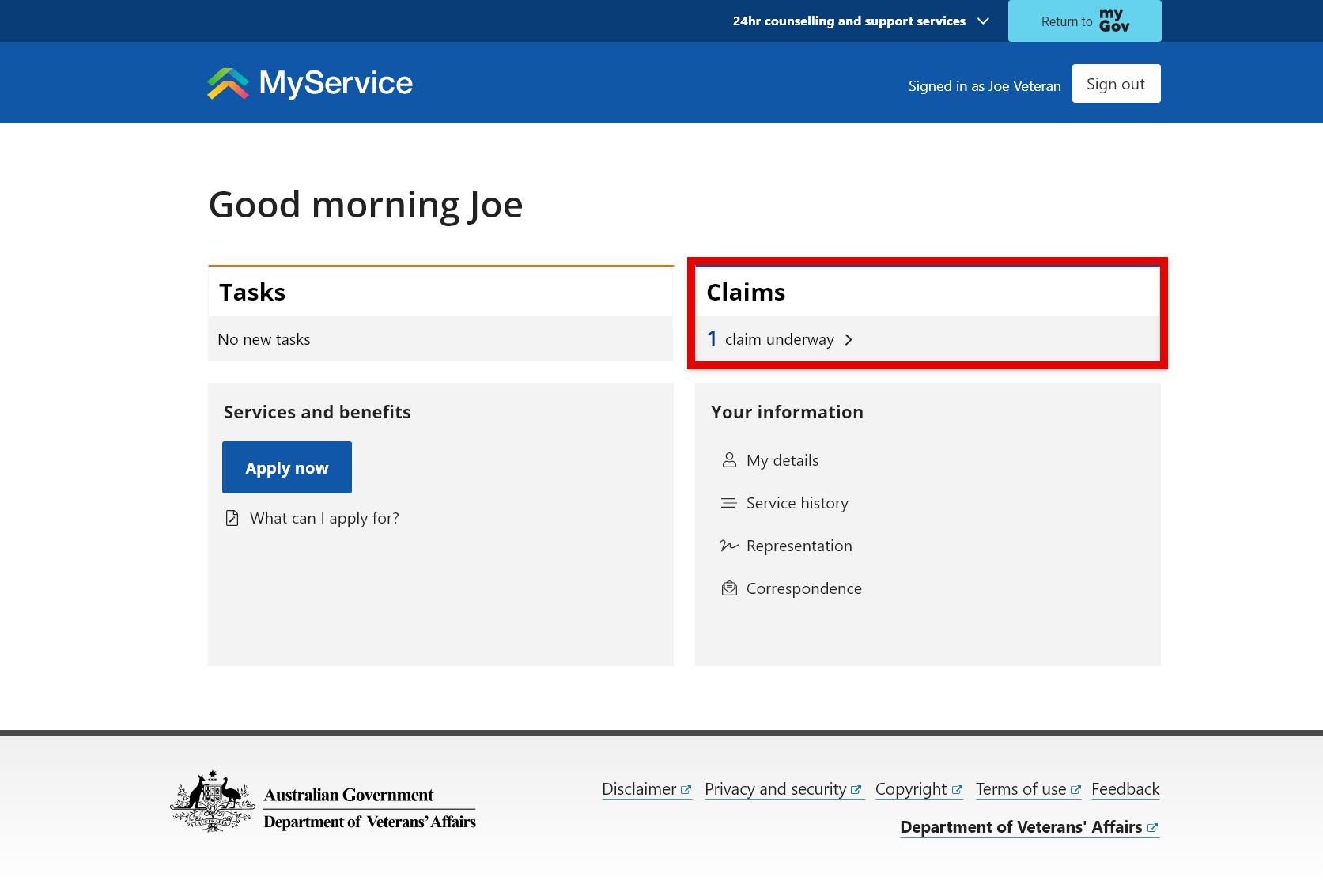Click the Australian Government coat of arms
Viewport: 1323px width, 896px height.
point(212,801)
